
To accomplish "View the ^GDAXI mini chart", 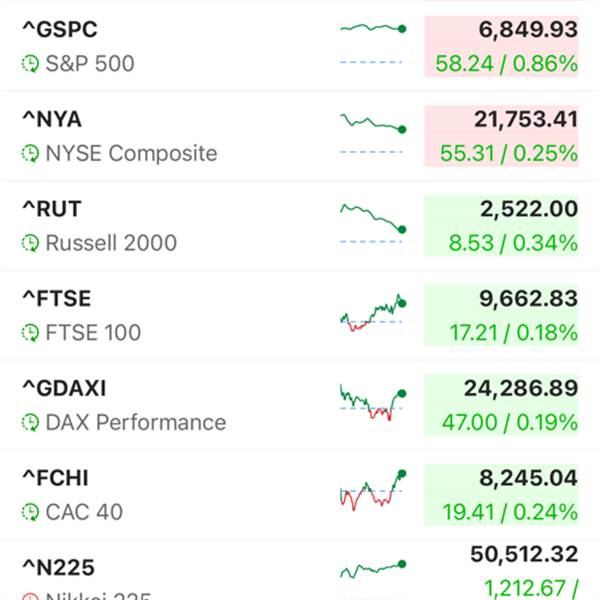I will 372,400.
